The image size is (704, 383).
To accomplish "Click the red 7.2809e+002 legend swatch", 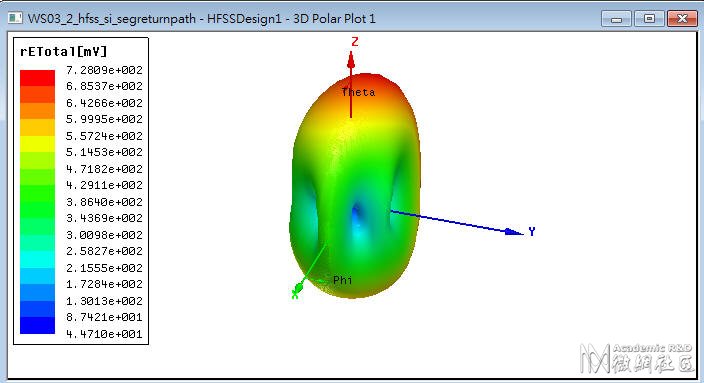I will 37,78.
